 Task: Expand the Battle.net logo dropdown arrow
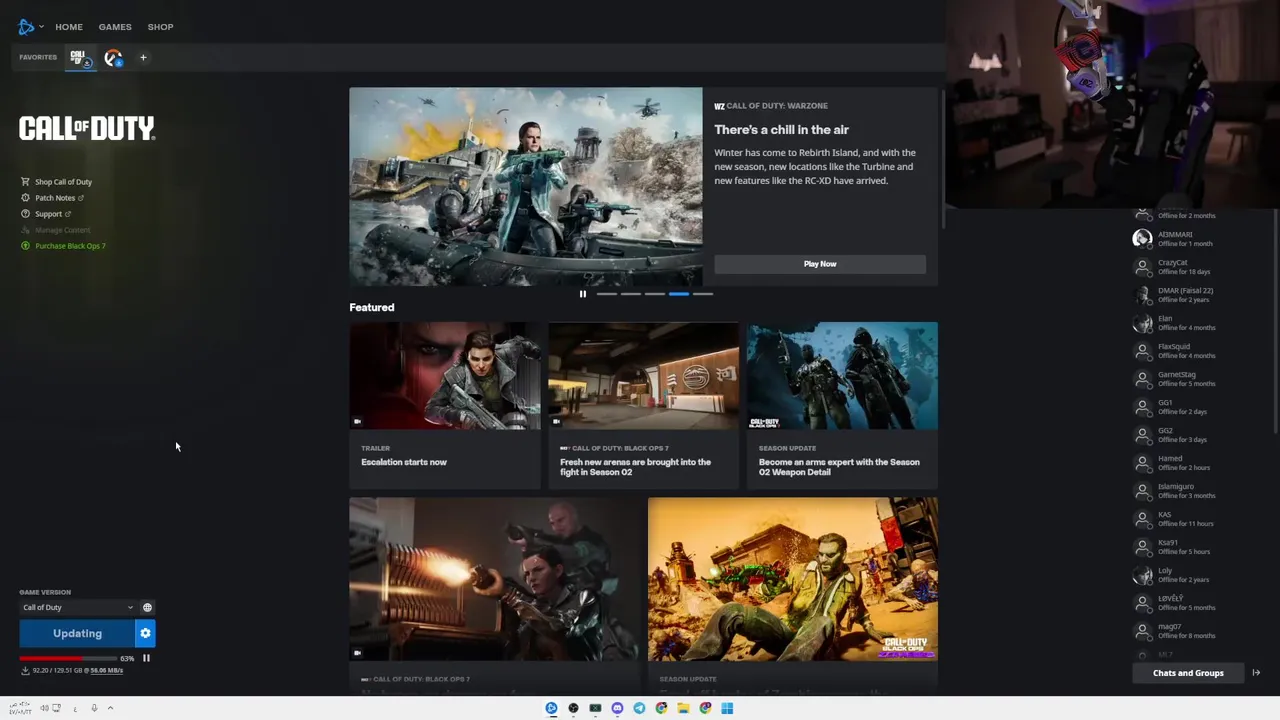41,27
